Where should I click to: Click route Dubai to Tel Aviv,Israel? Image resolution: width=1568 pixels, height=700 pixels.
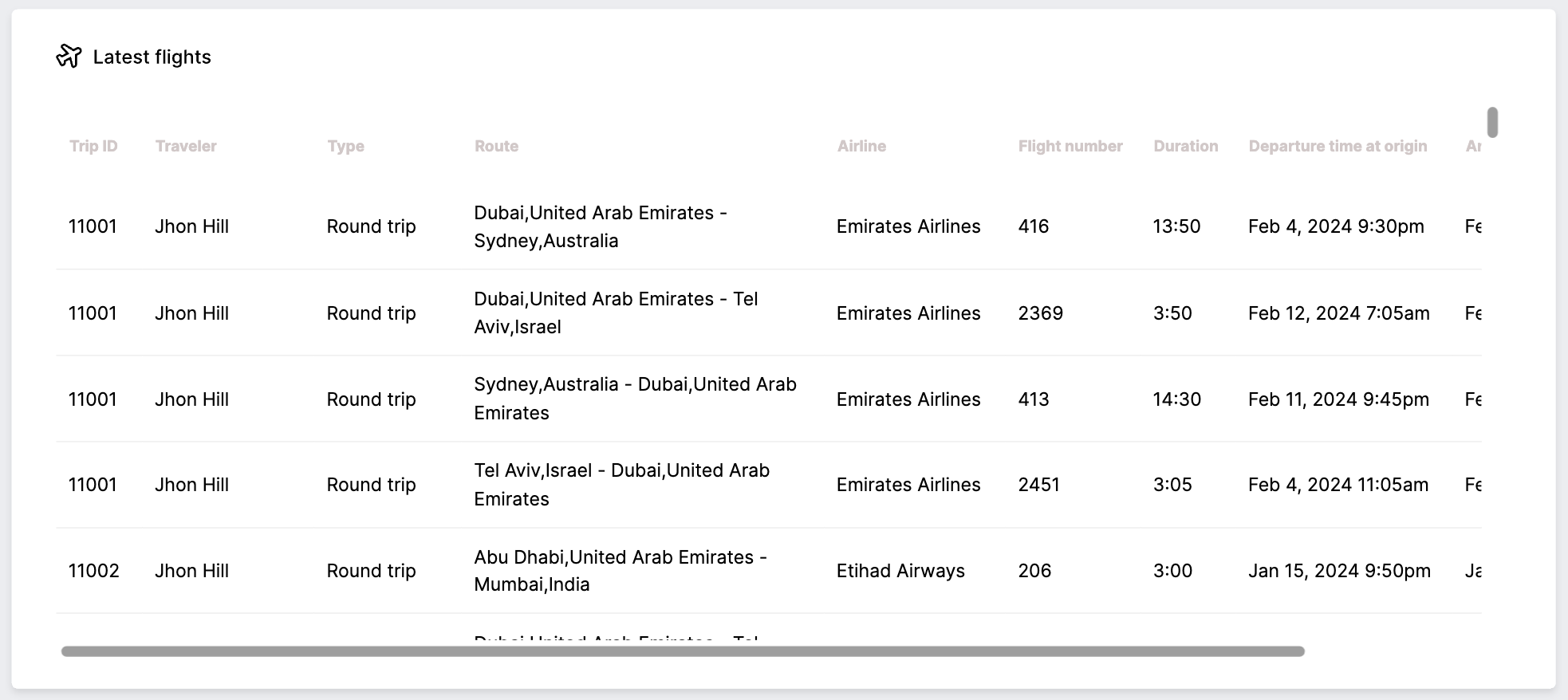tap(616, 313)
